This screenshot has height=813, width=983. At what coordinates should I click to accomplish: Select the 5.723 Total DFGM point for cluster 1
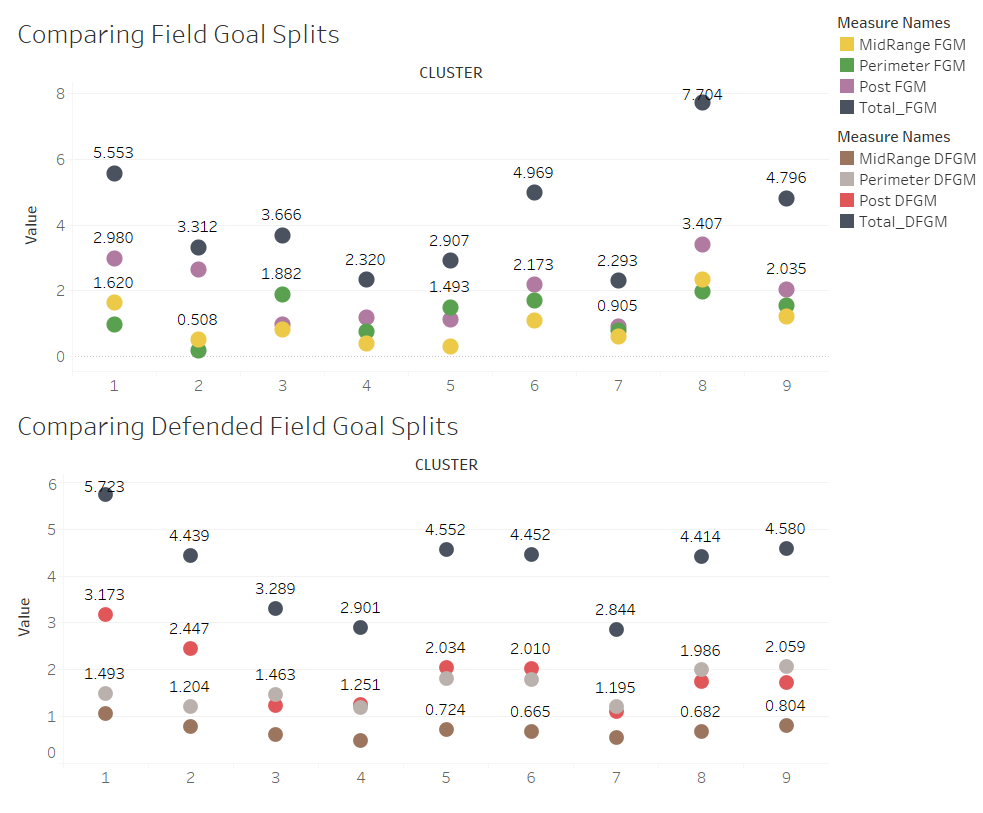click(x=105, y=495)
